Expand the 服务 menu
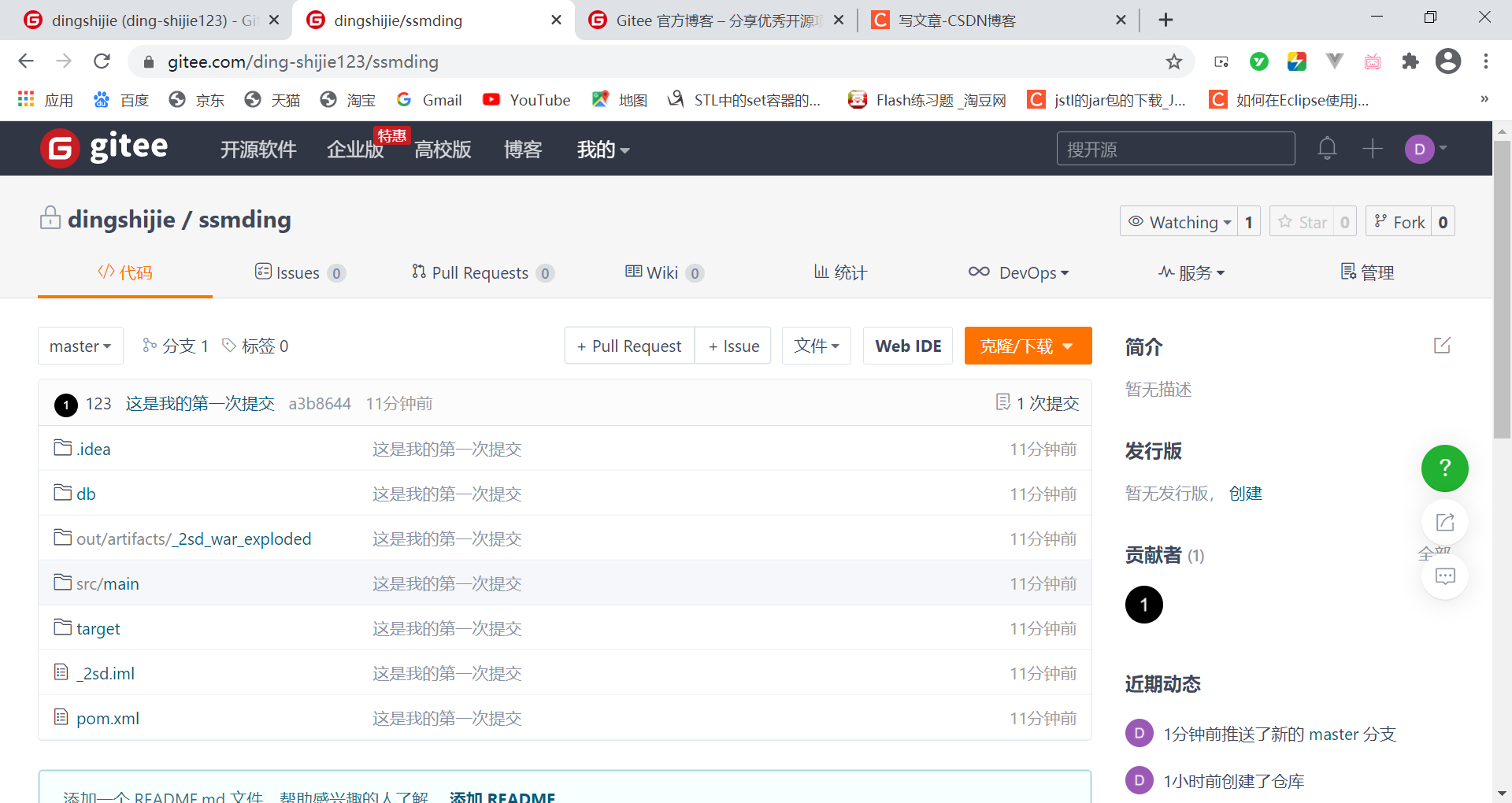The image size is (1512, 803). (1191, 272)
